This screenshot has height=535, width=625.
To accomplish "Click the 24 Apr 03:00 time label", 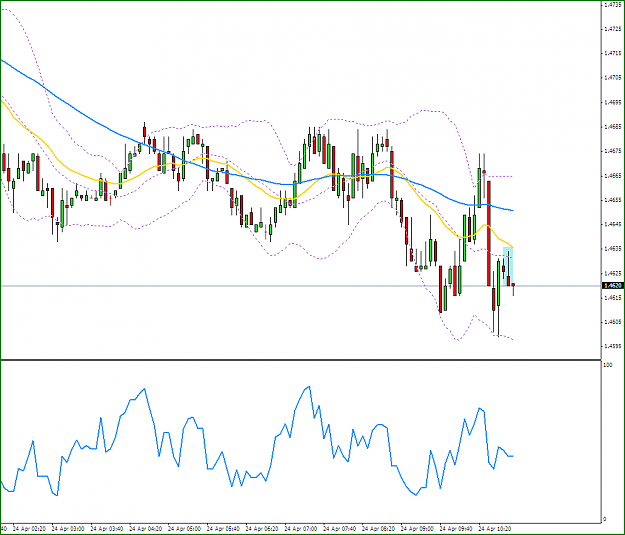I will [x=68, y=529].
